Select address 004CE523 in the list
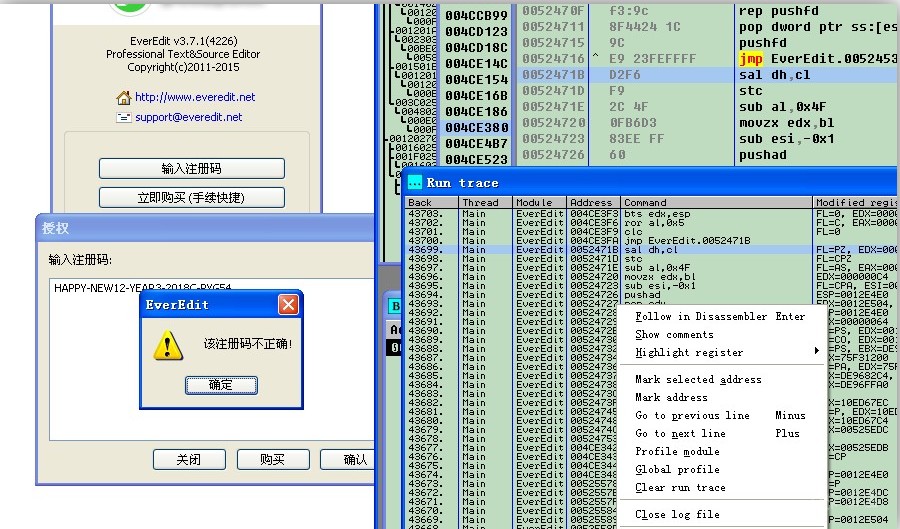900x529 pixels. tap(476, 160)
